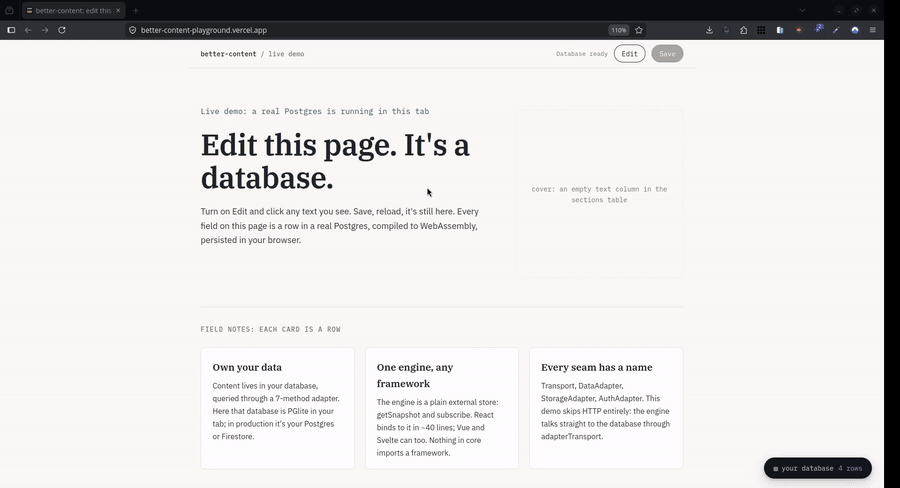Click the 'Own your data' card title
Viewport: 900px width, 488px height.
click(x=247, y=367)
